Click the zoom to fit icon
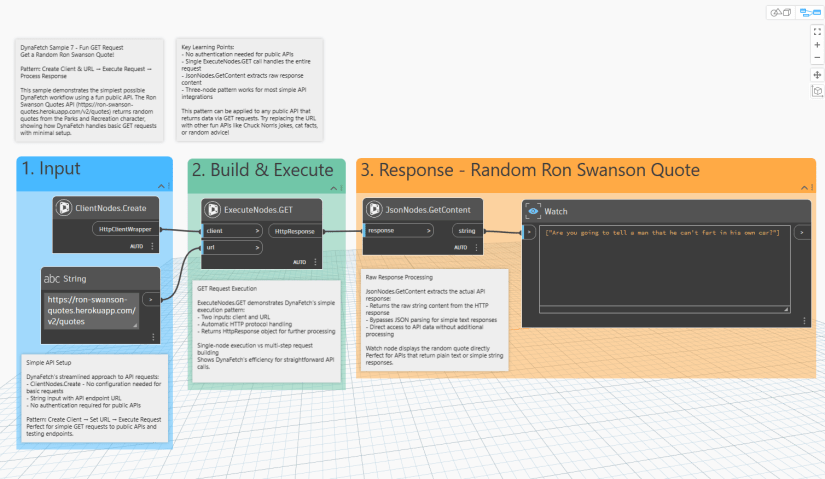 pos(817,32)
